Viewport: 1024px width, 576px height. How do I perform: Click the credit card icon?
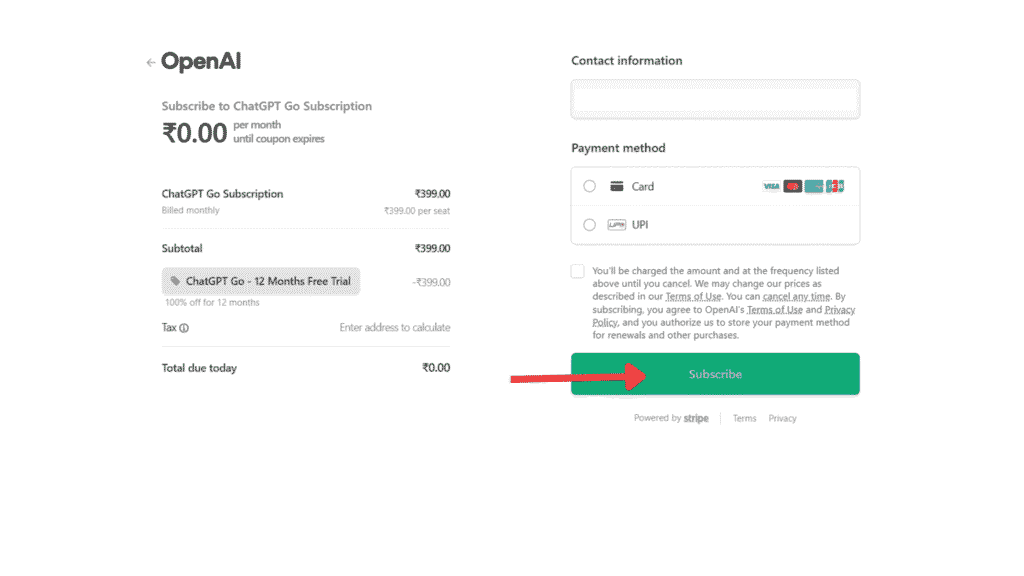[x=617, y=186]
